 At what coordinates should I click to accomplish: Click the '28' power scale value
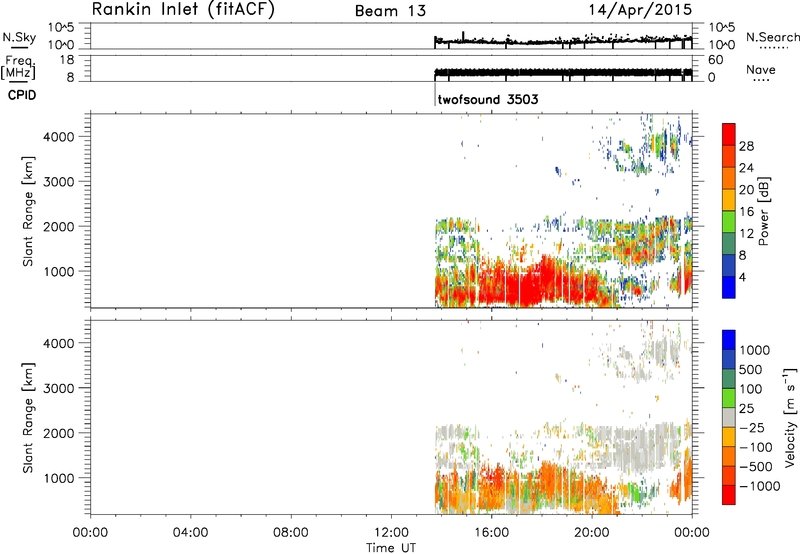(x=746, y=146)
